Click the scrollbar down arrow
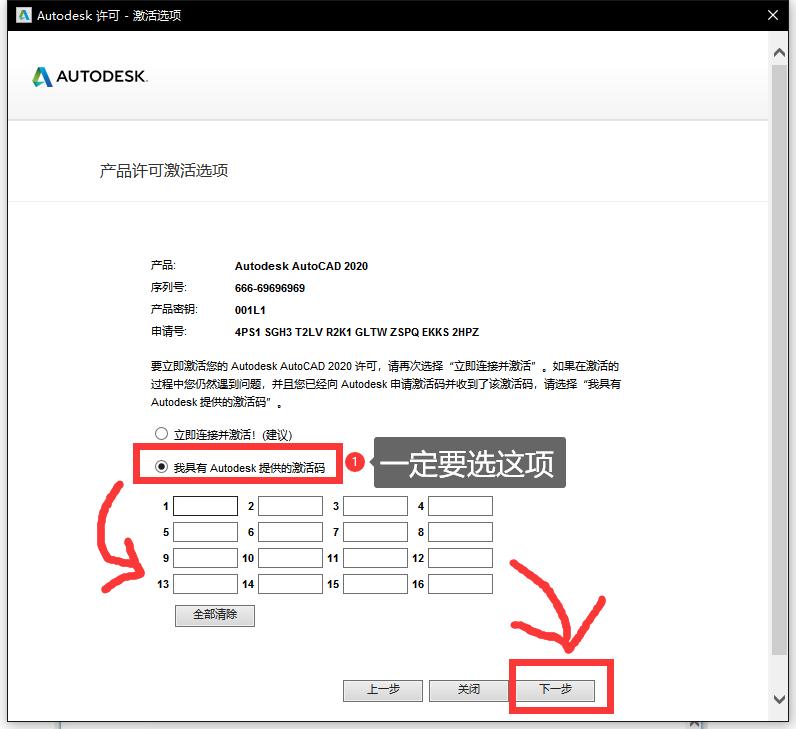 pos(779,699)
